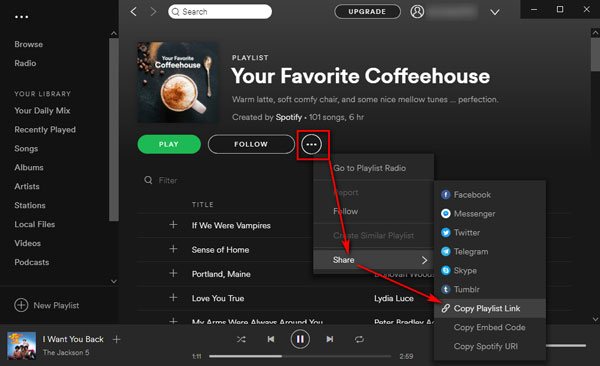This screenshot has height=366, width=600.
Task: Go back with the left arrow
Action: click(x=133, y=11)
